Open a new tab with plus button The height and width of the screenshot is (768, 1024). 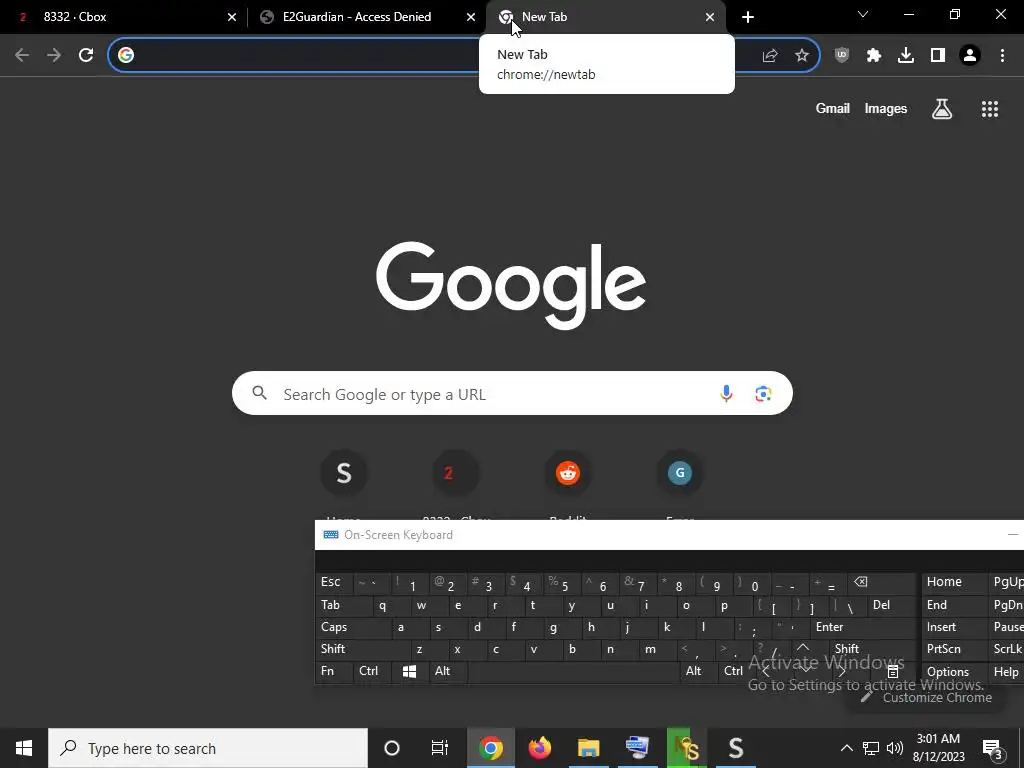[748, 17]
